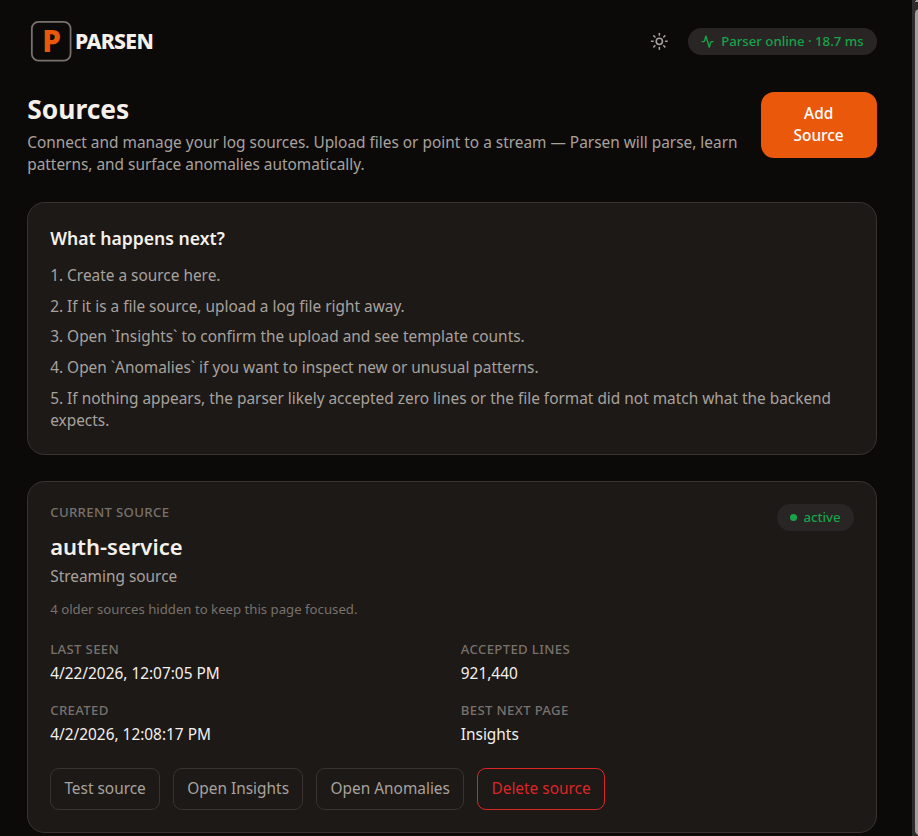Open Anomalies to inspect unusual patterns
Screen dimensions: 918x836
click(x=389, y=788)
